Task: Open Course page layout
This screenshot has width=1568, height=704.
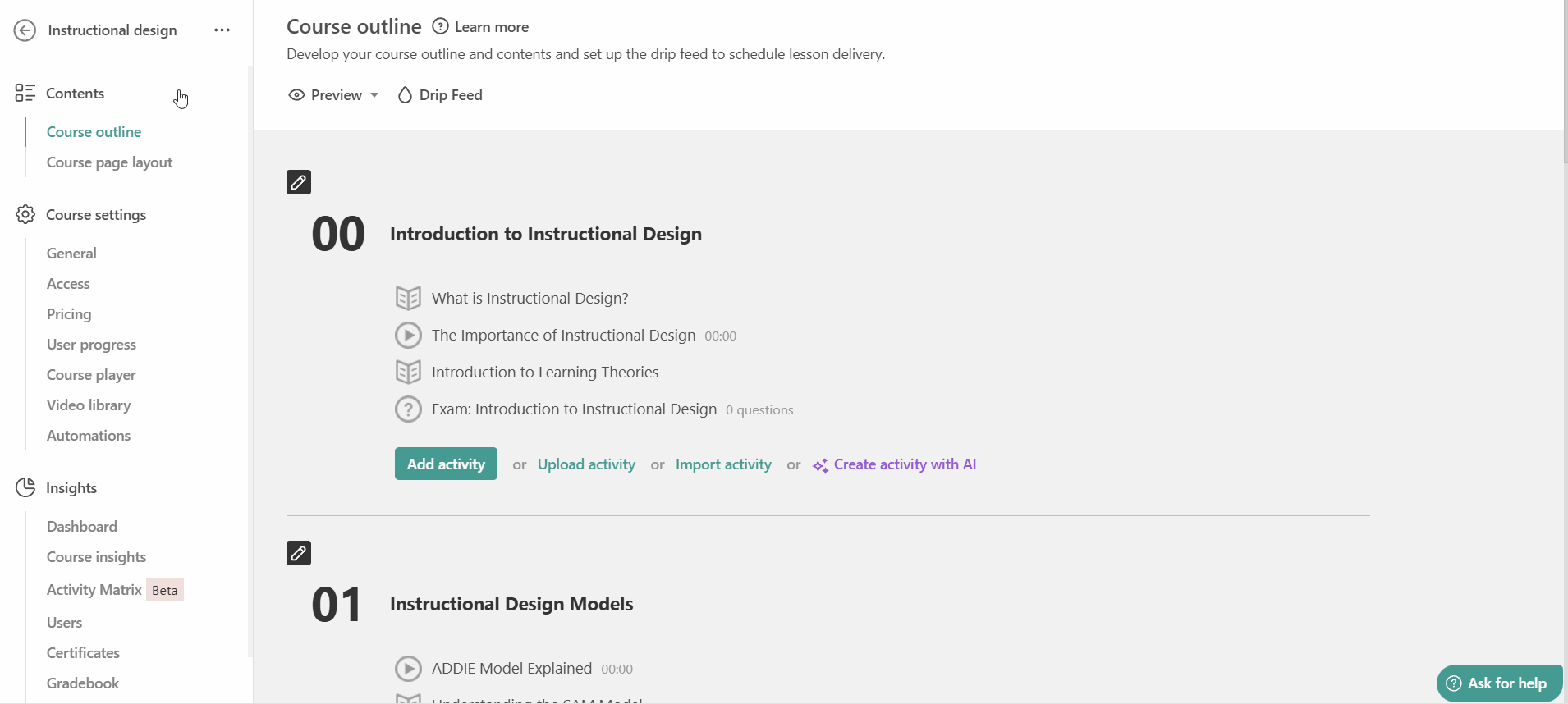Action: pos(109,162)
